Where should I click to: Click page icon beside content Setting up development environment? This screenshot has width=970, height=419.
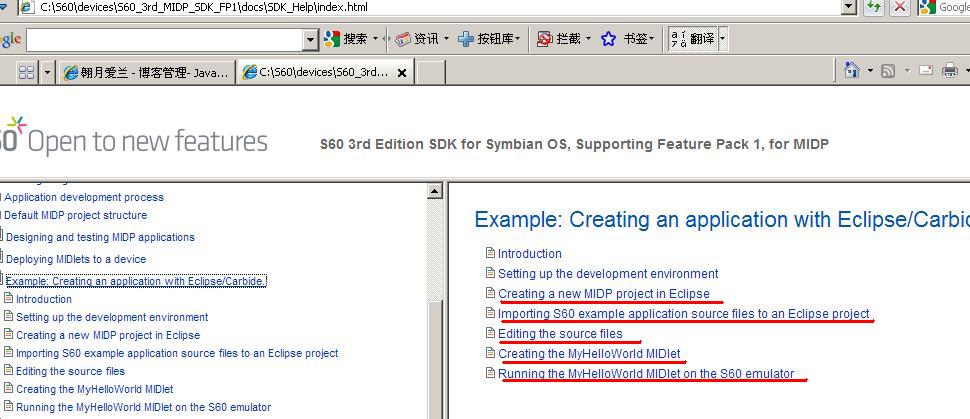pos(491,272)
